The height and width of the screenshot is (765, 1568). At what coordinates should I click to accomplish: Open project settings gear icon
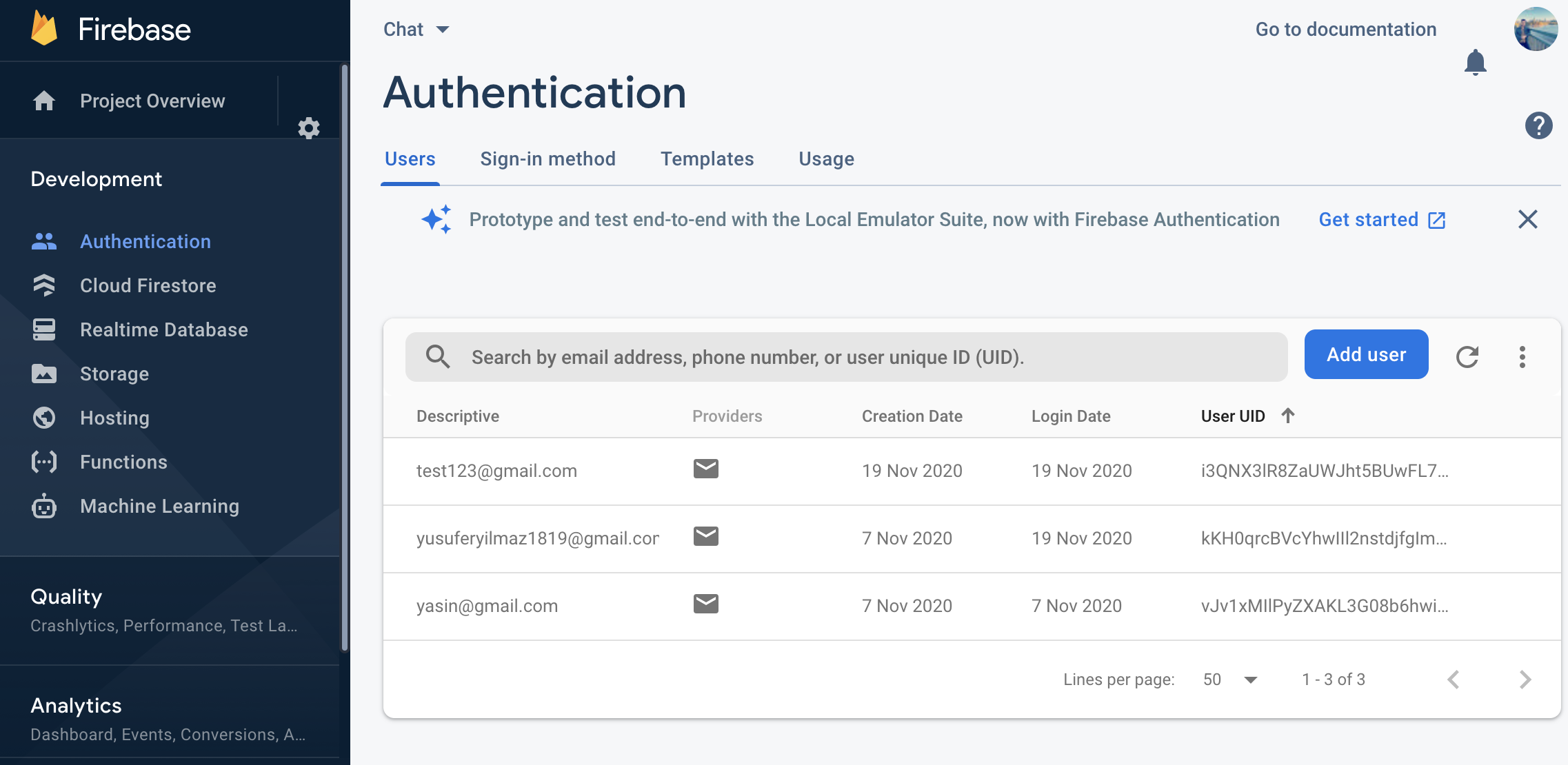(308, 128)
